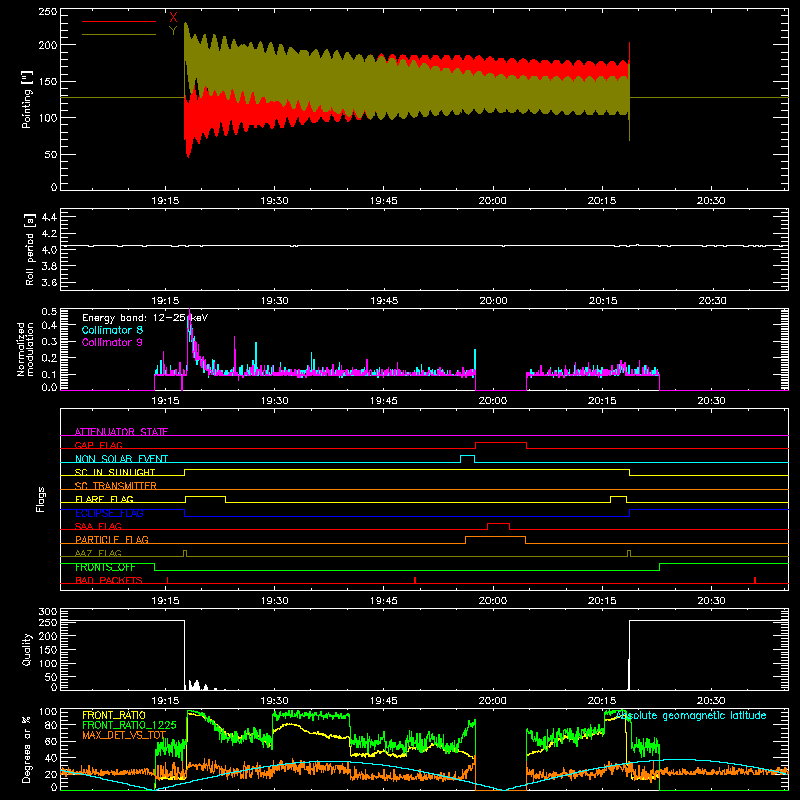Click the Quality axis label

click(x=27, y=649)
